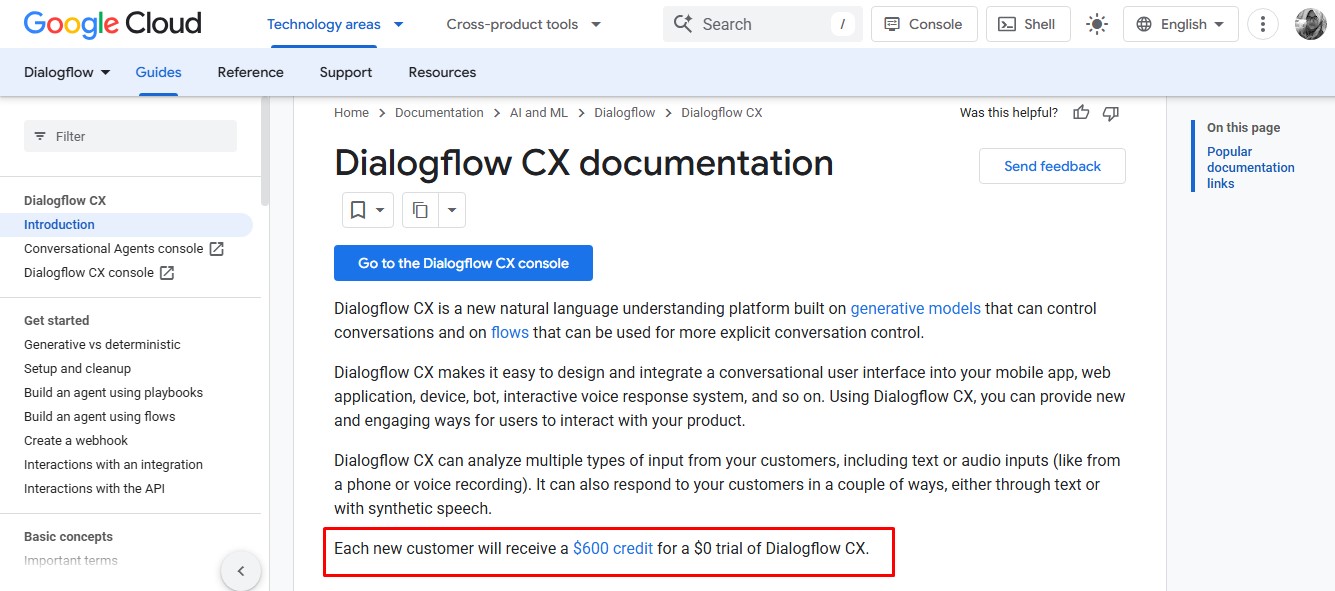Open the user profile avatar
Screen dimensions: 1335x591
point(1310,24)
